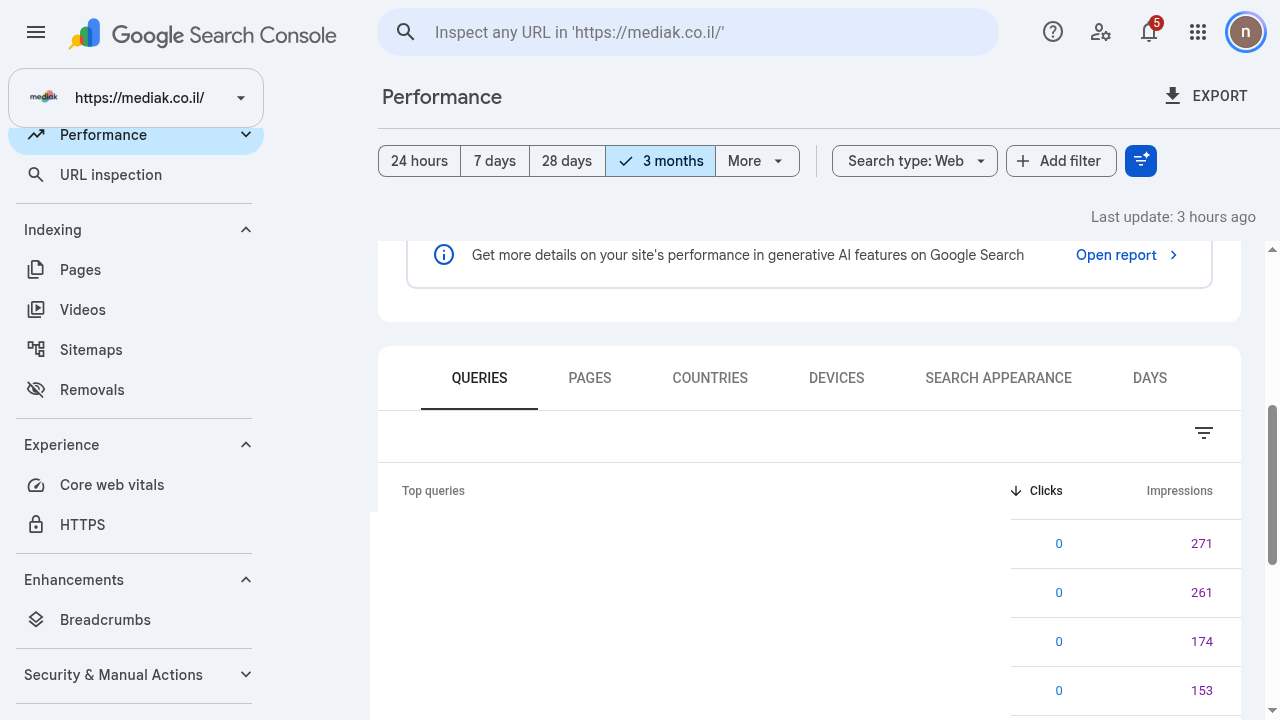Open the account avatar menu
1280x720 pixels.
point(1246,32)
